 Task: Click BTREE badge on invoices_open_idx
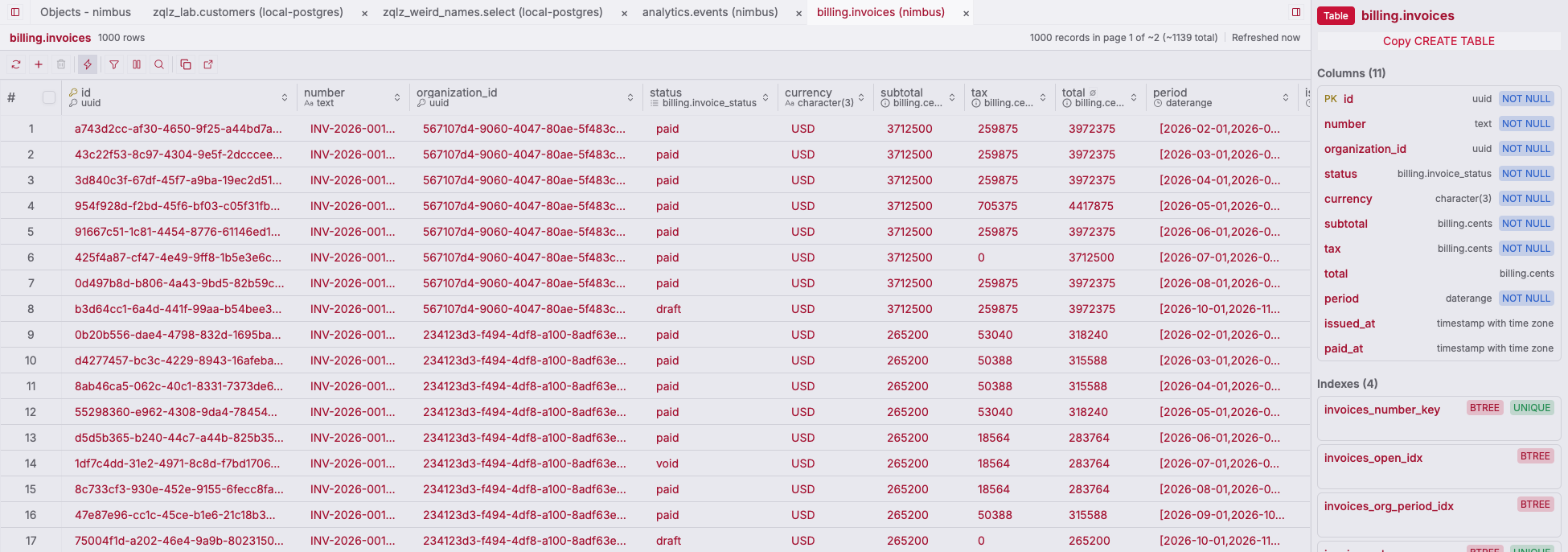click(1535, 456)
